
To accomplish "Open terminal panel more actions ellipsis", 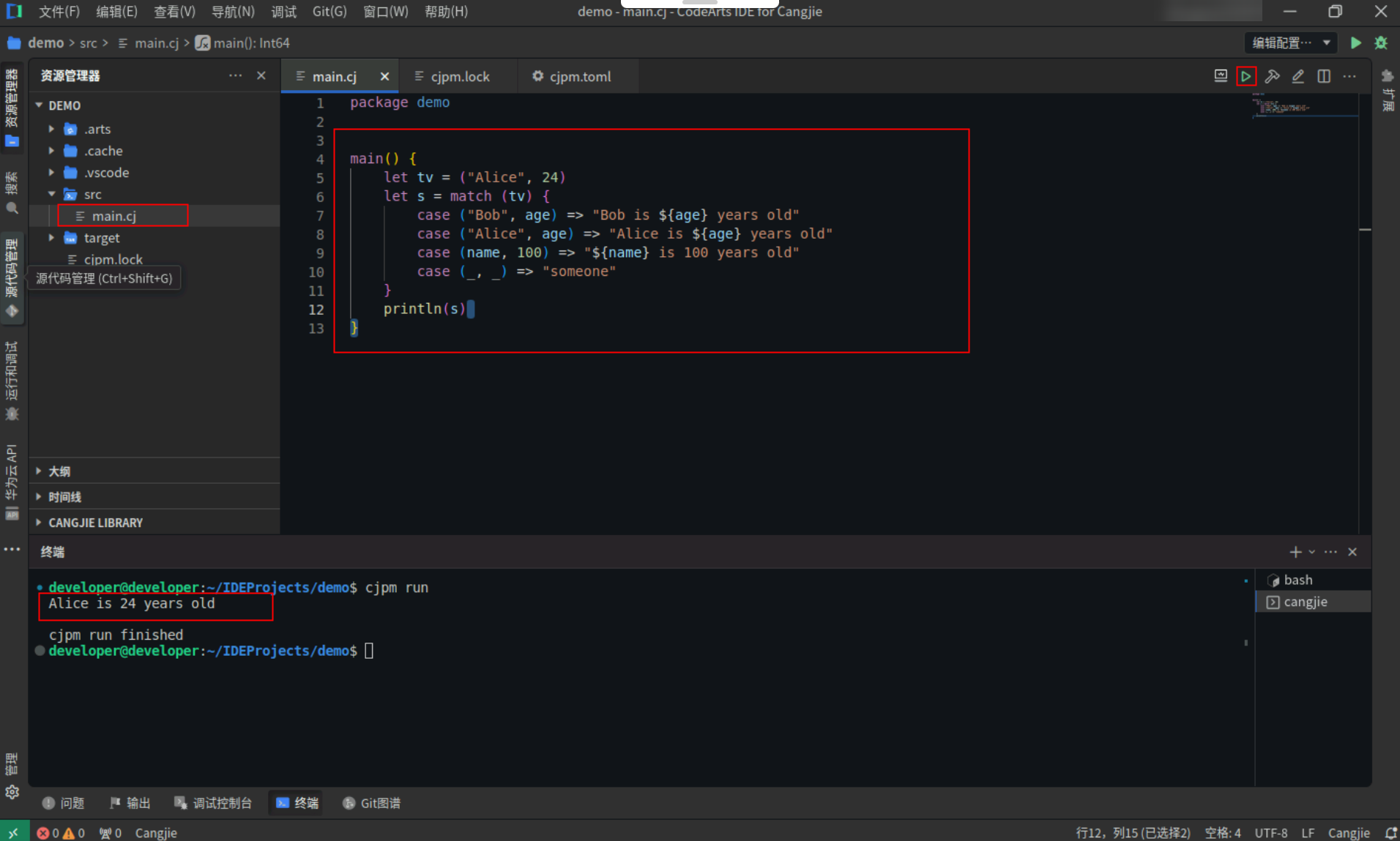I will click(x=1330, y=552).
